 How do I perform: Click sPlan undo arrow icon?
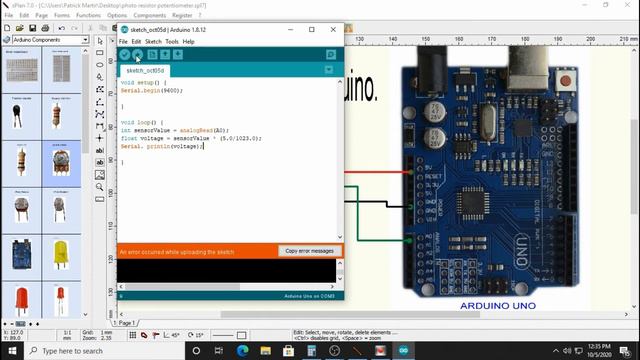pos(62,28)
